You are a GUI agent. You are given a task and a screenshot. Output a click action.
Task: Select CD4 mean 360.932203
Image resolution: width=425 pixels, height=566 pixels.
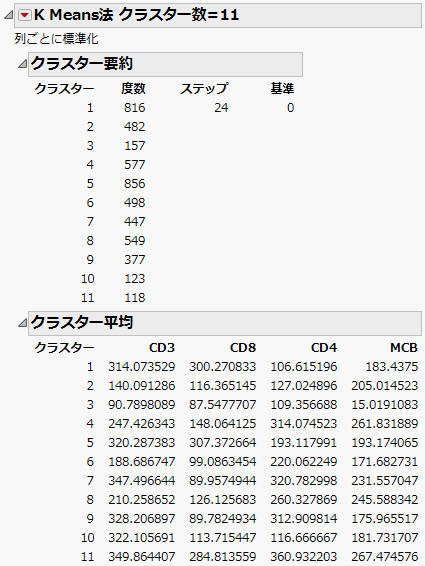tap(304, 557)
